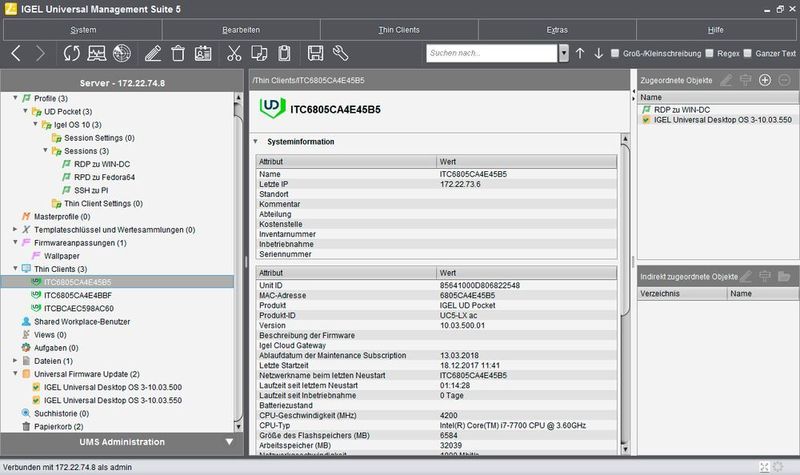Click the scissors Cut icon
This screenshot has height=475, width=800.
234,53
